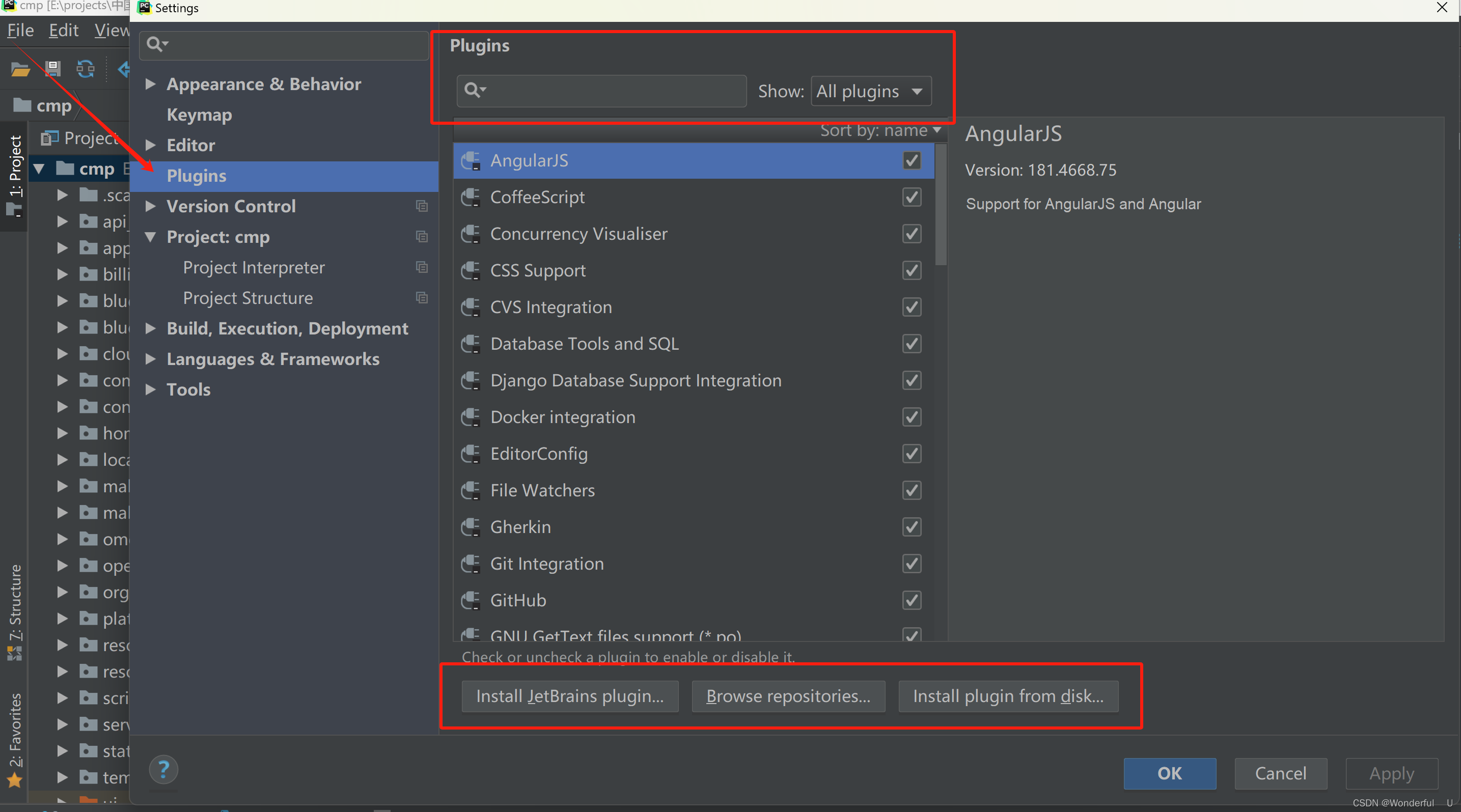
Task: Click Install plugin from disk button
Action: coord(1008,696)
